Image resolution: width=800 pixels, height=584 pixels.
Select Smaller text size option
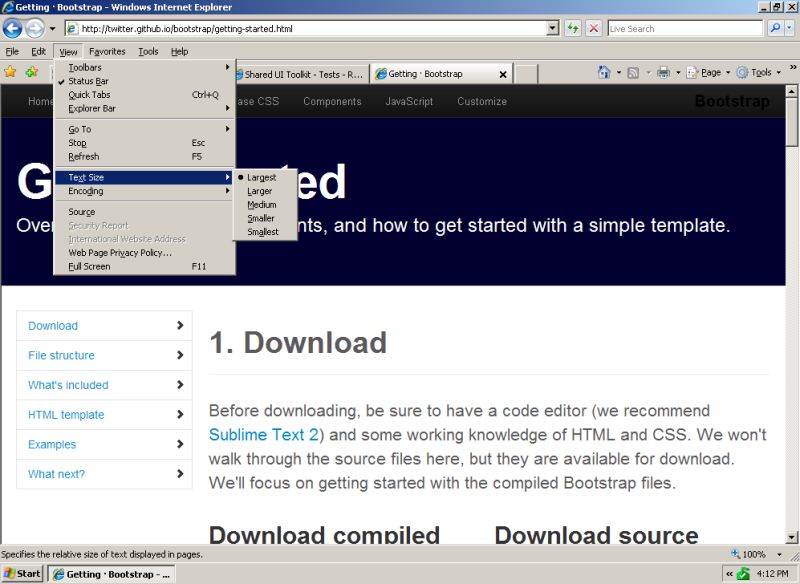coord(265,218)
